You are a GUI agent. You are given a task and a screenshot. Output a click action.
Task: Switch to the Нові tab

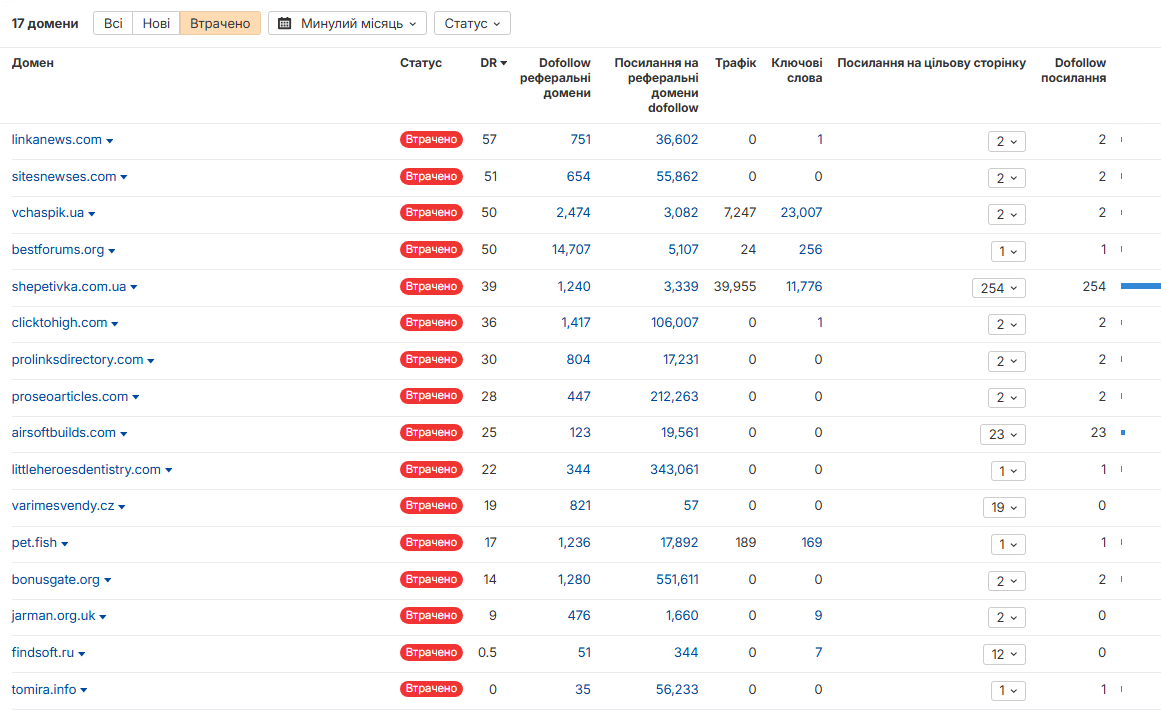[155, 23]
